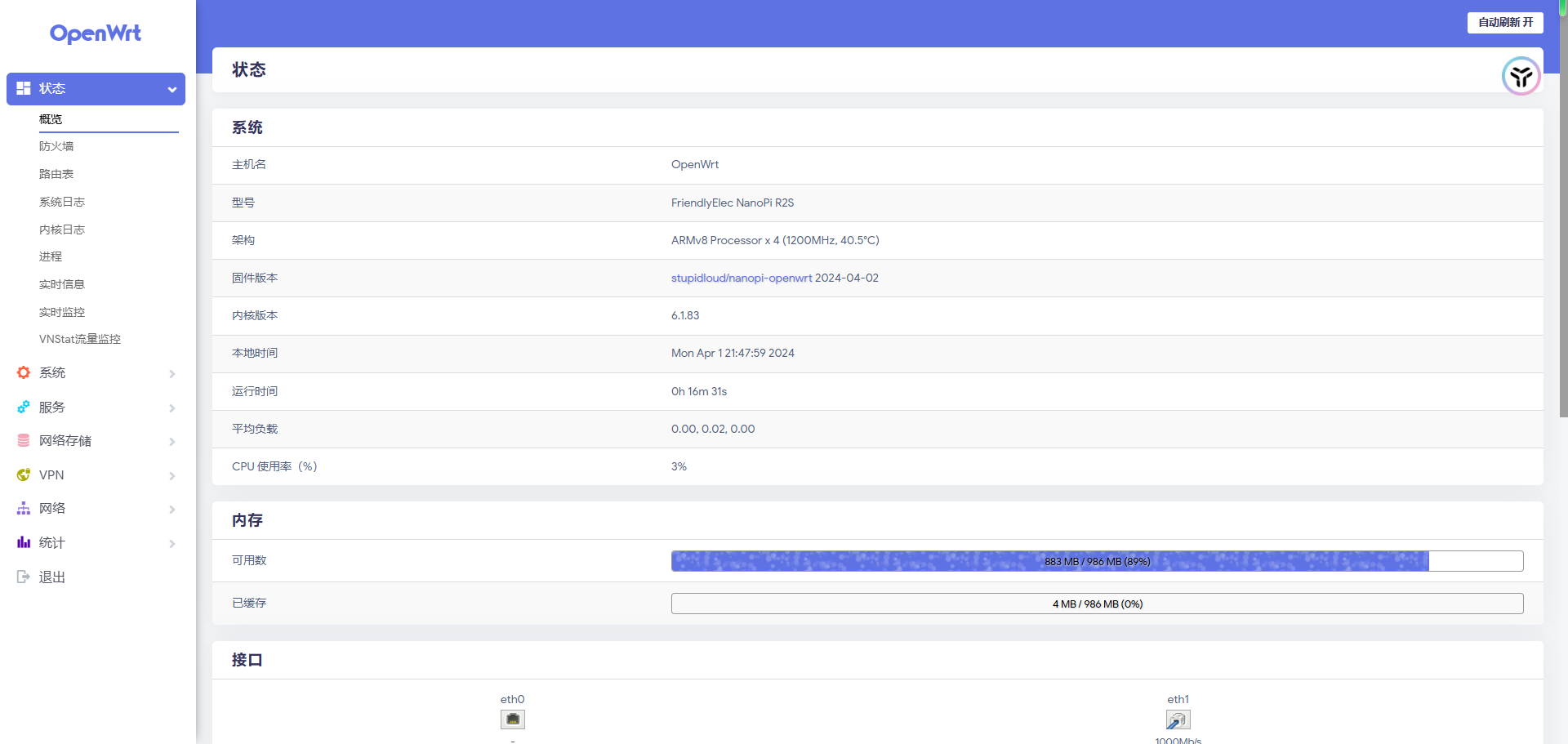Open the 实时监控 realtime monitor page
Screen dimensions: 1568x744
tap(62, 312)
